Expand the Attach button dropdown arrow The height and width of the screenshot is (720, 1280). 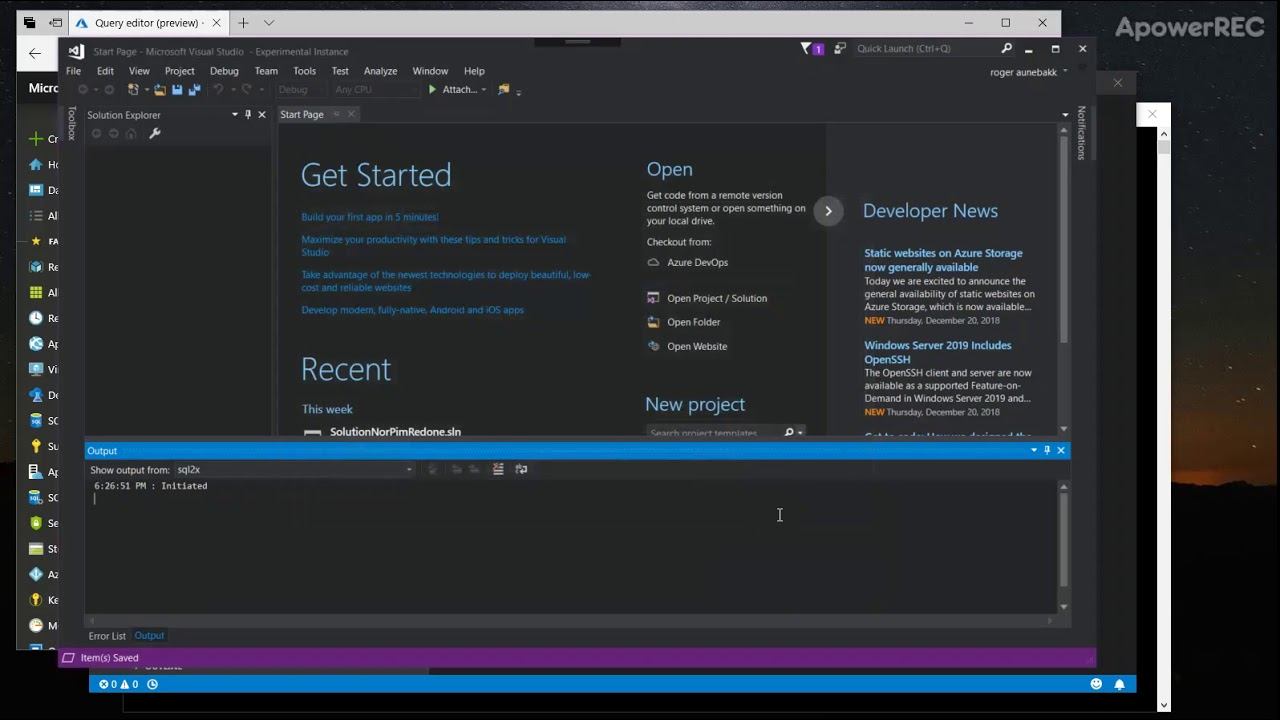click(484, 89)
